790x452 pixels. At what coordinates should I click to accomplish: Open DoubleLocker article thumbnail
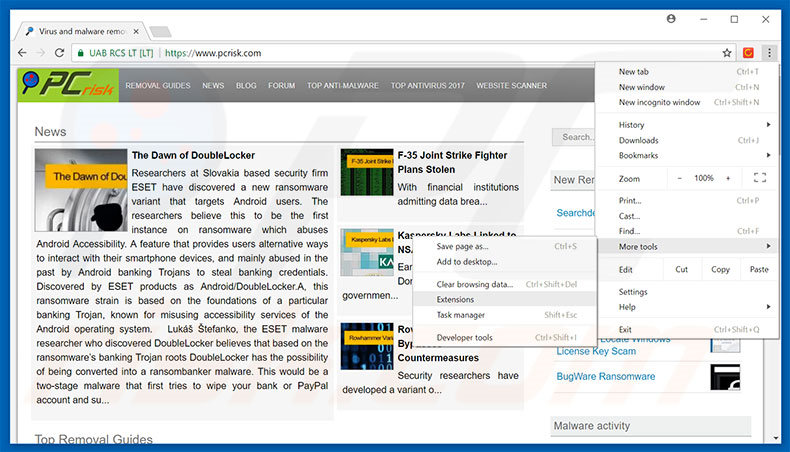coord(81,190)
